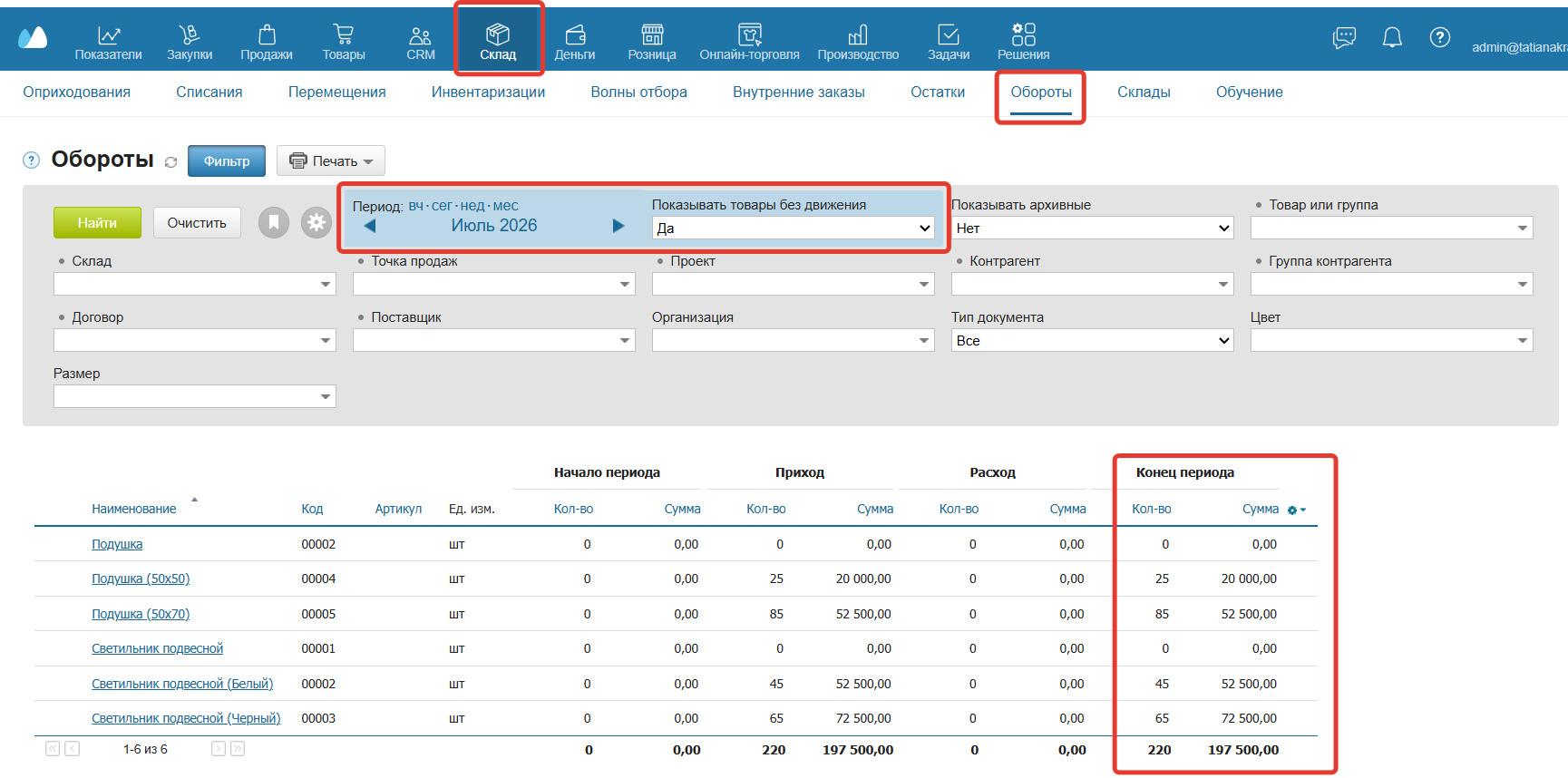Open table column settings gear
Viewport: 1568px width, 778px height.
tap(1297, 510)
